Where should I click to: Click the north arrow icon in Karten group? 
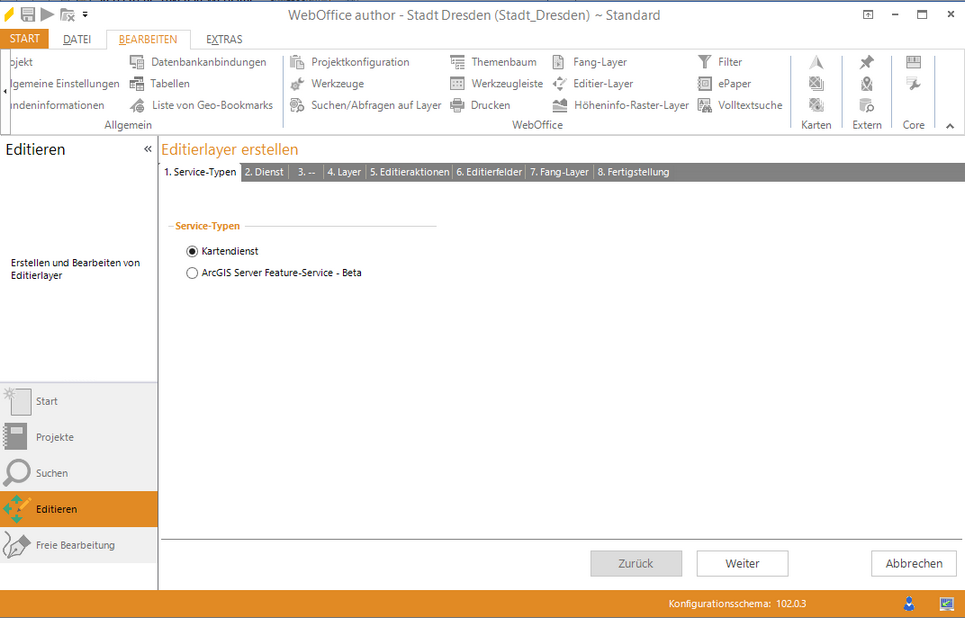[816, 62]
